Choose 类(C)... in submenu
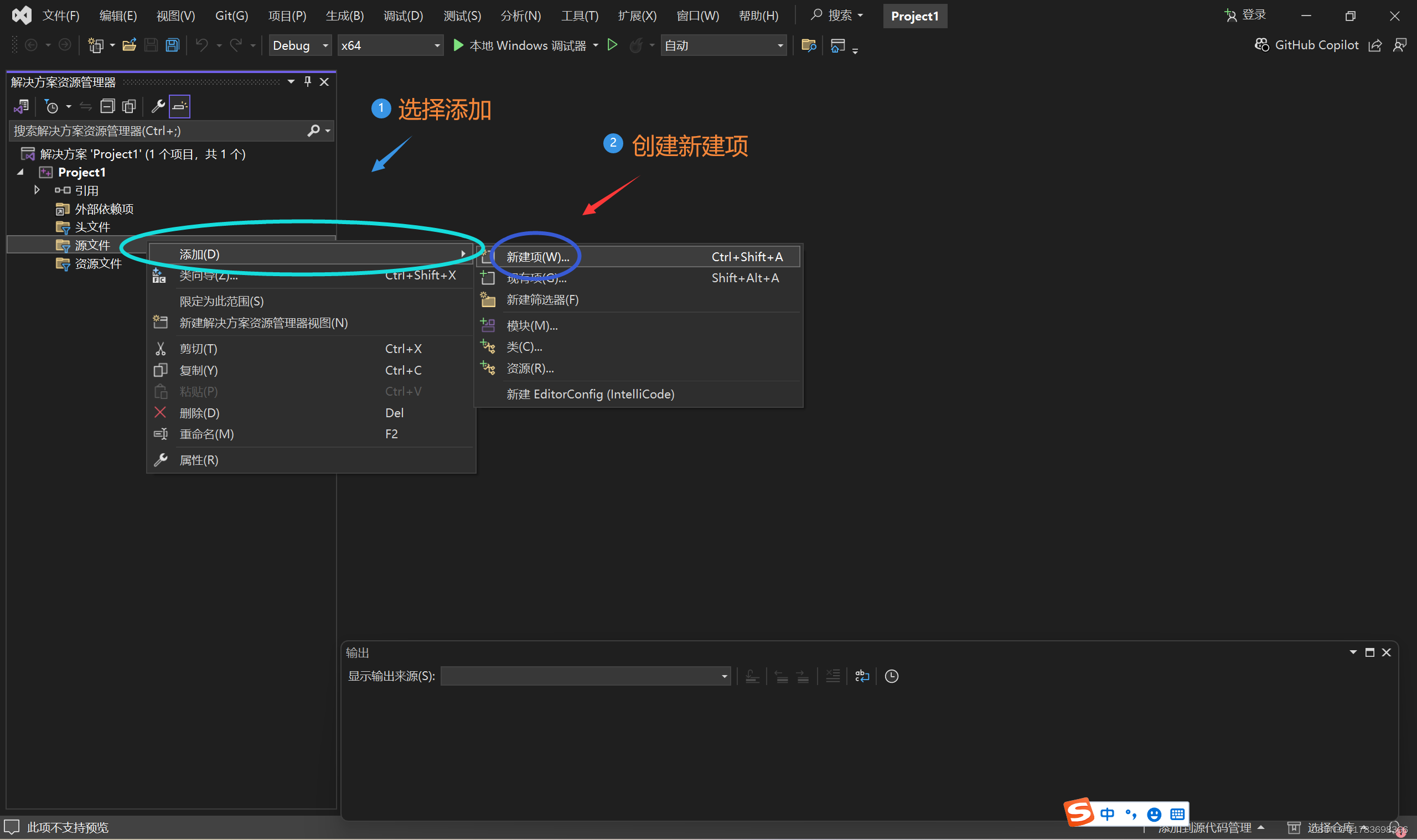 coord(638,346)
